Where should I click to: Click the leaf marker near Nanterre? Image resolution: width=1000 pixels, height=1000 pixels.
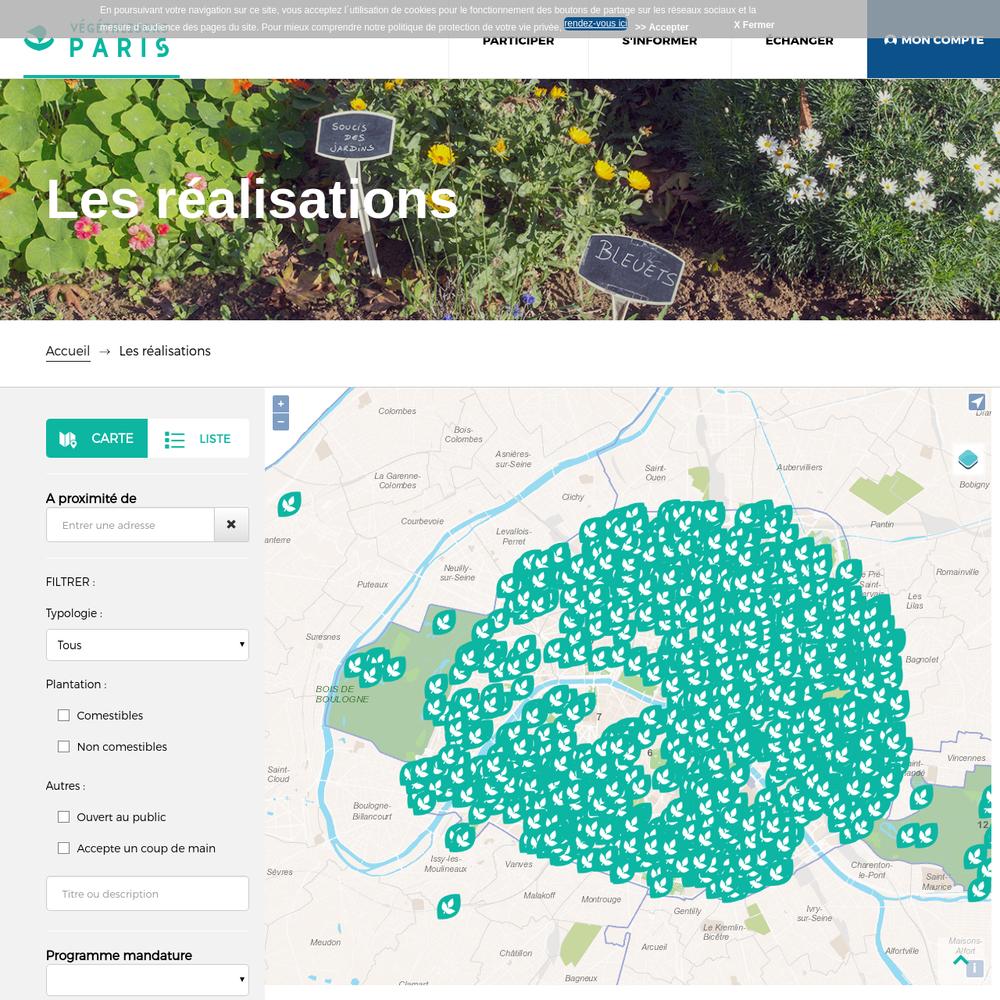point(289,504)
